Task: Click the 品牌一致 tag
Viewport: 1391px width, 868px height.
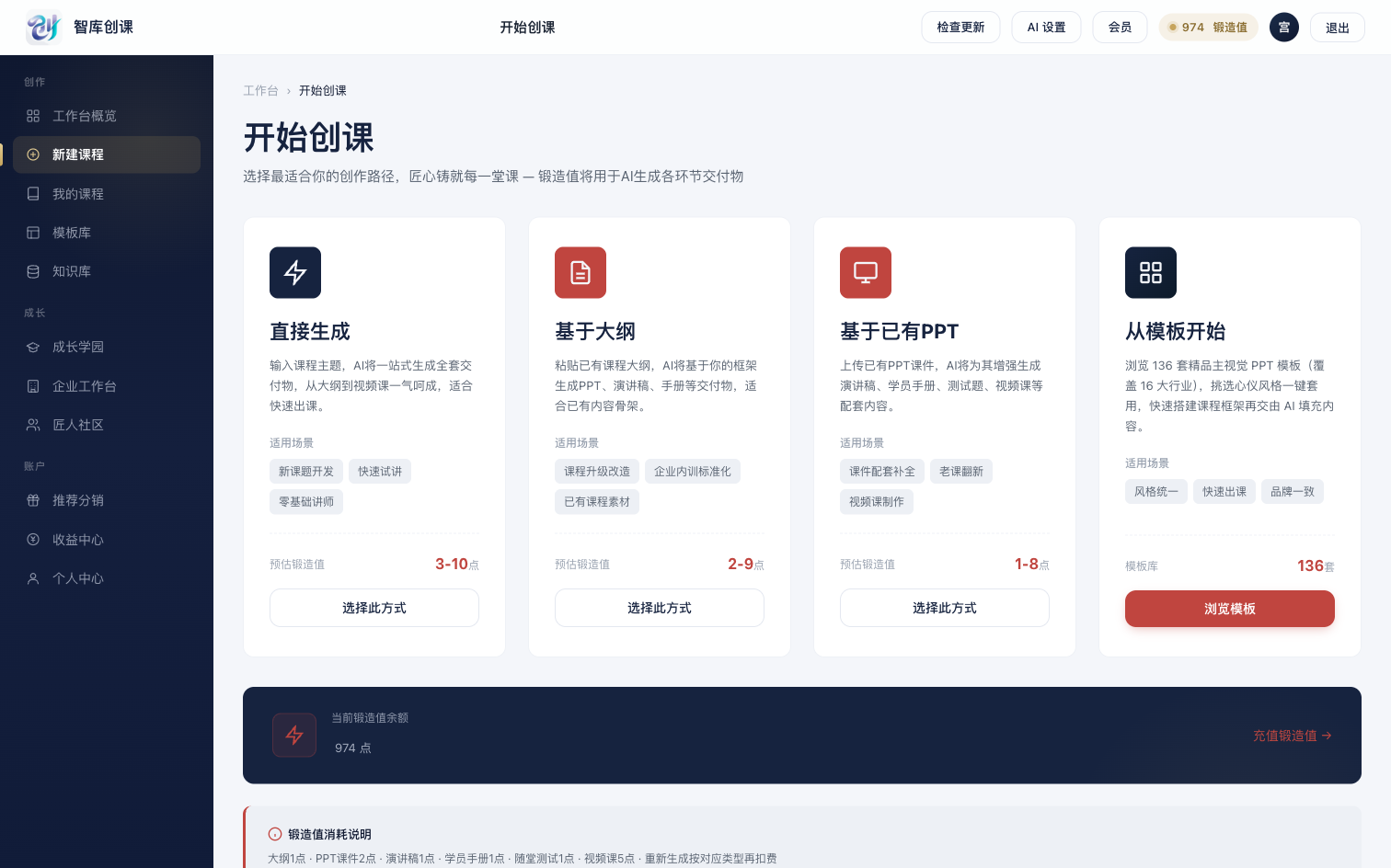Action: pos(1293,492)
